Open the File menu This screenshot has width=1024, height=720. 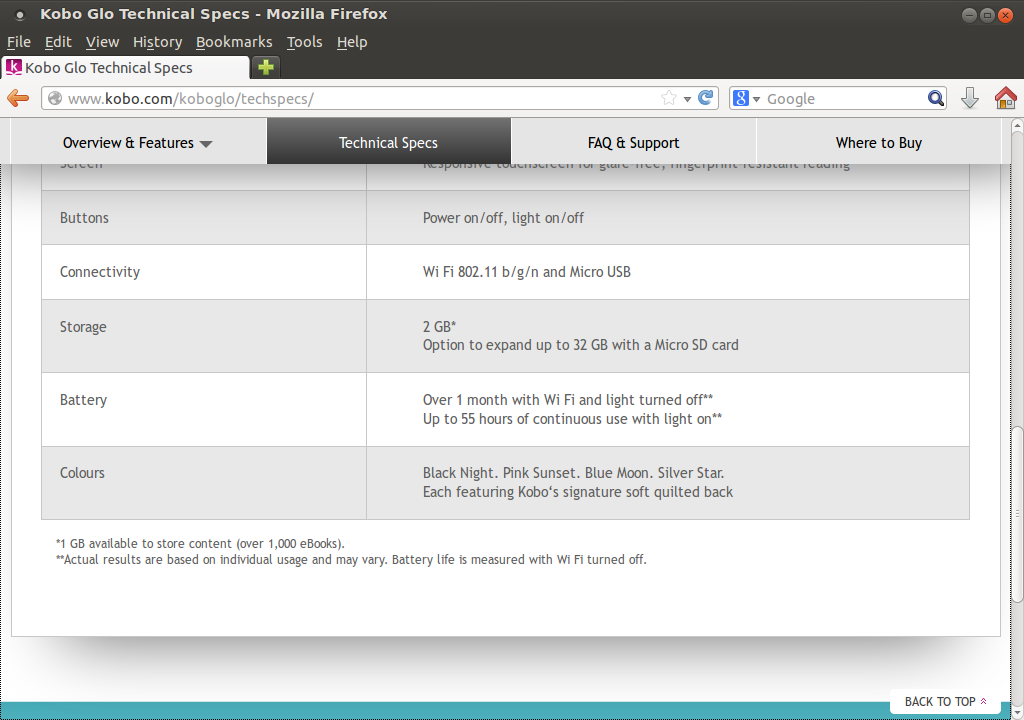tap(19, 42)
